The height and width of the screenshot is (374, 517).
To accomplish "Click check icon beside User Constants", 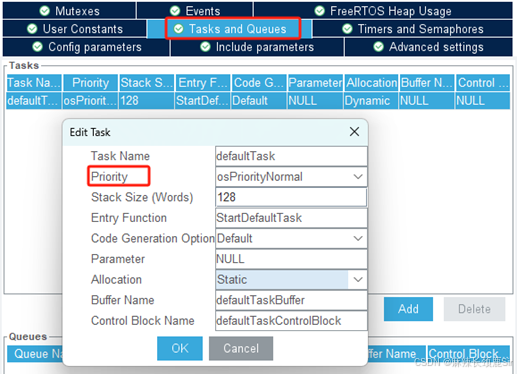I will tap(32, 29).
